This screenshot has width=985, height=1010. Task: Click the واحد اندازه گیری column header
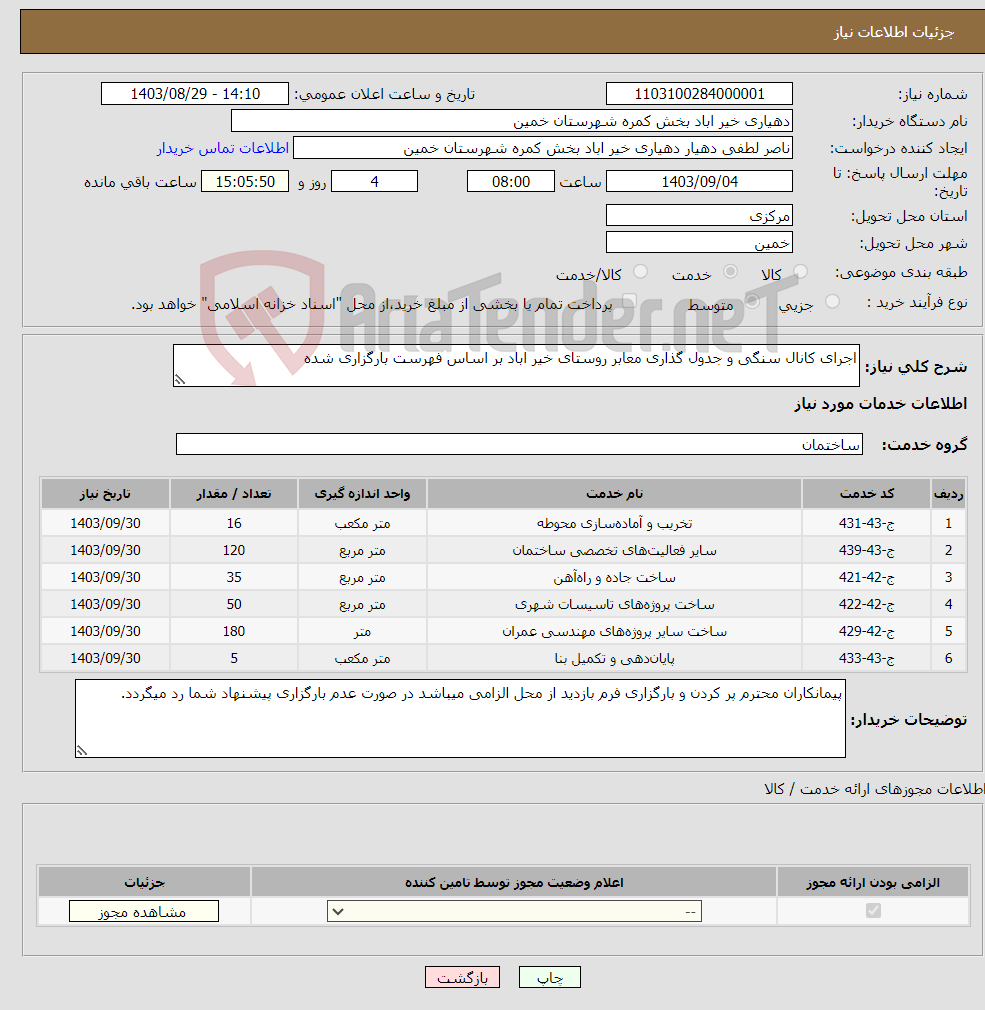pos(362,493)
